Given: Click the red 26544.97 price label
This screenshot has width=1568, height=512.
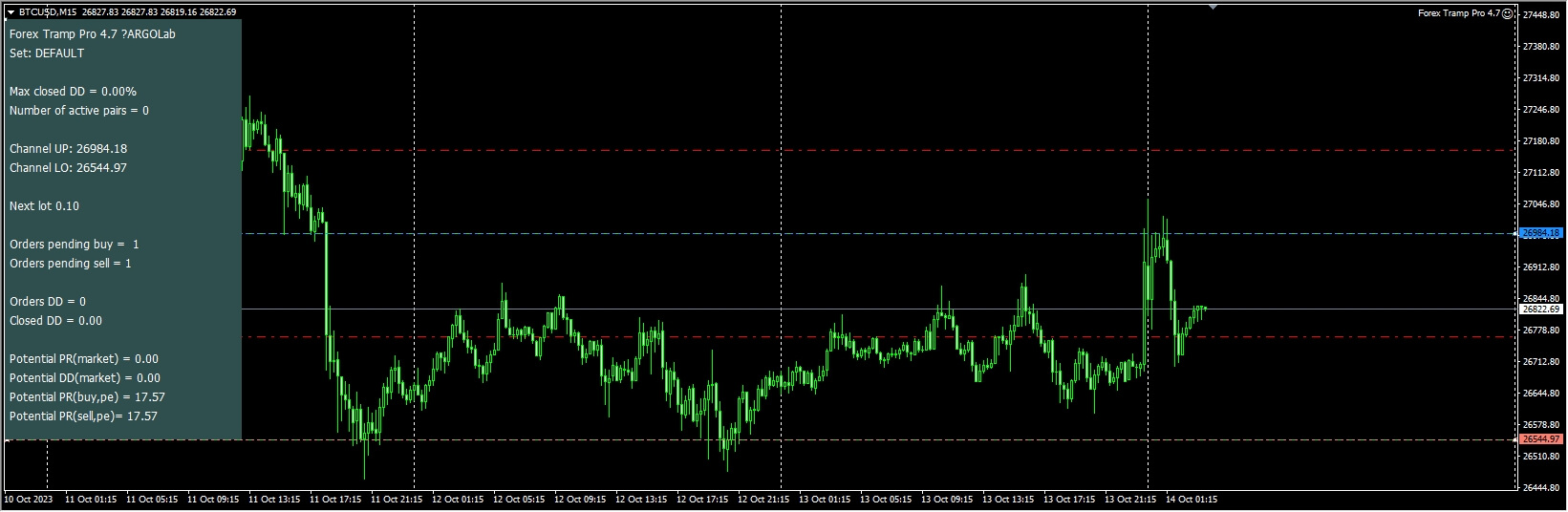Looking at the screenshot, I should (1540, 439).
